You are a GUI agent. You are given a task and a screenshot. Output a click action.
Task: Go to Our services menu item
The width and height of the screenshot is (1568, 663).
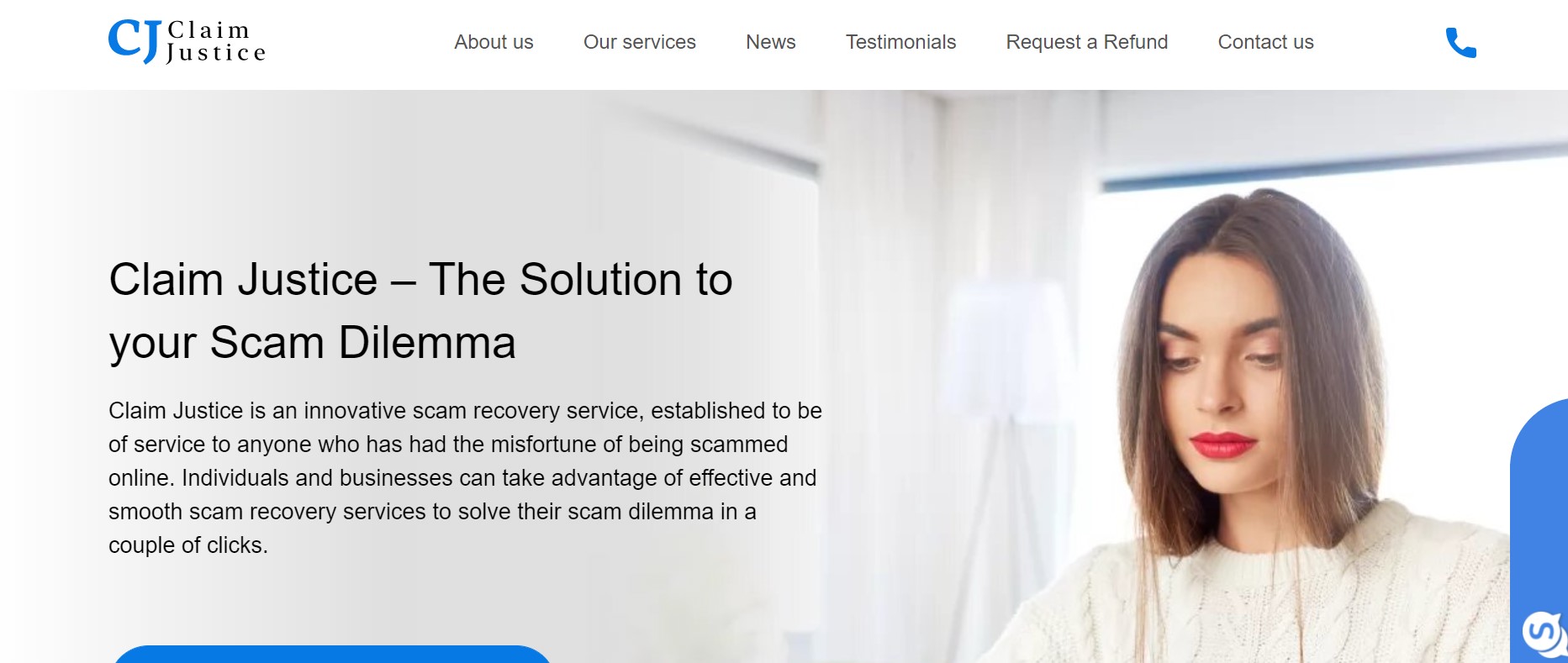640,42
